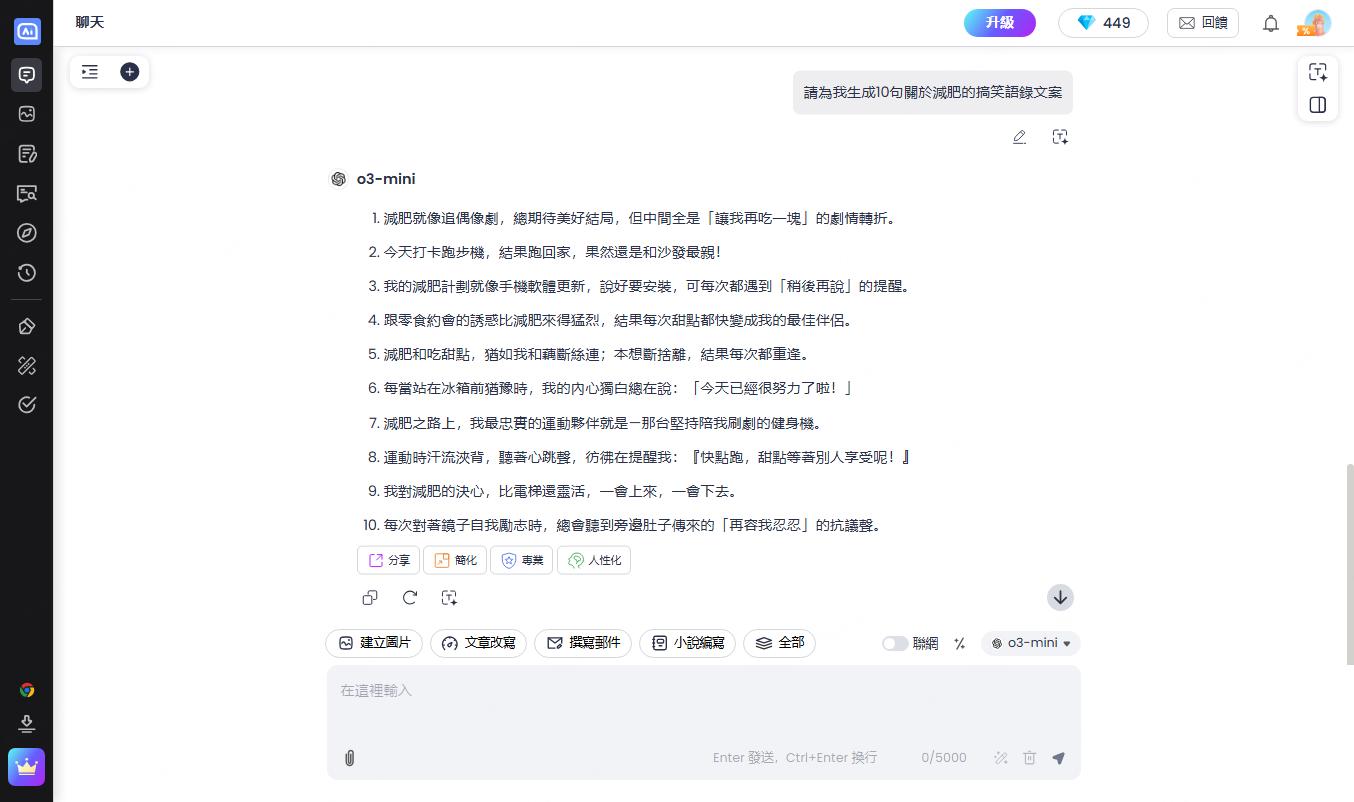Attach a file with the paperclip icon

coord(349,758)
